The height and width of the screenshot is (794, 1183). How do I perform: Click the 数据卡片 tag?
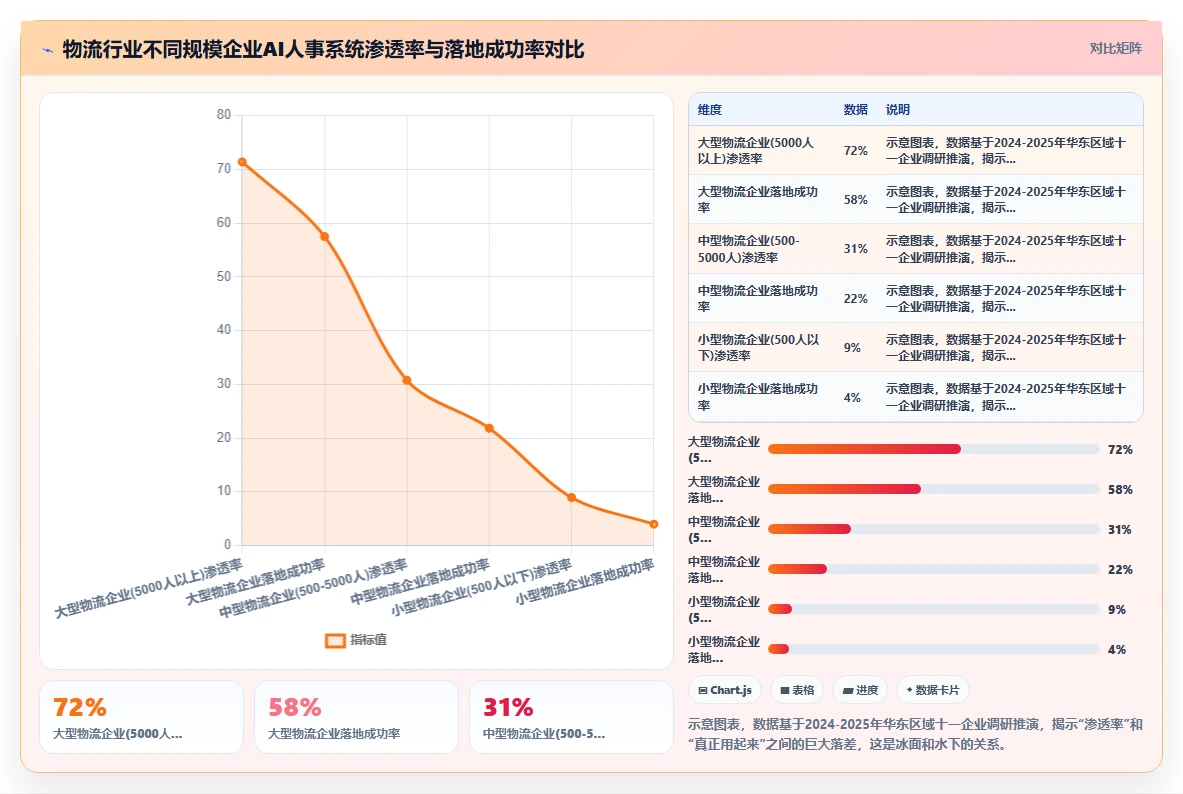pyautogui.click(x=933, y=690)
